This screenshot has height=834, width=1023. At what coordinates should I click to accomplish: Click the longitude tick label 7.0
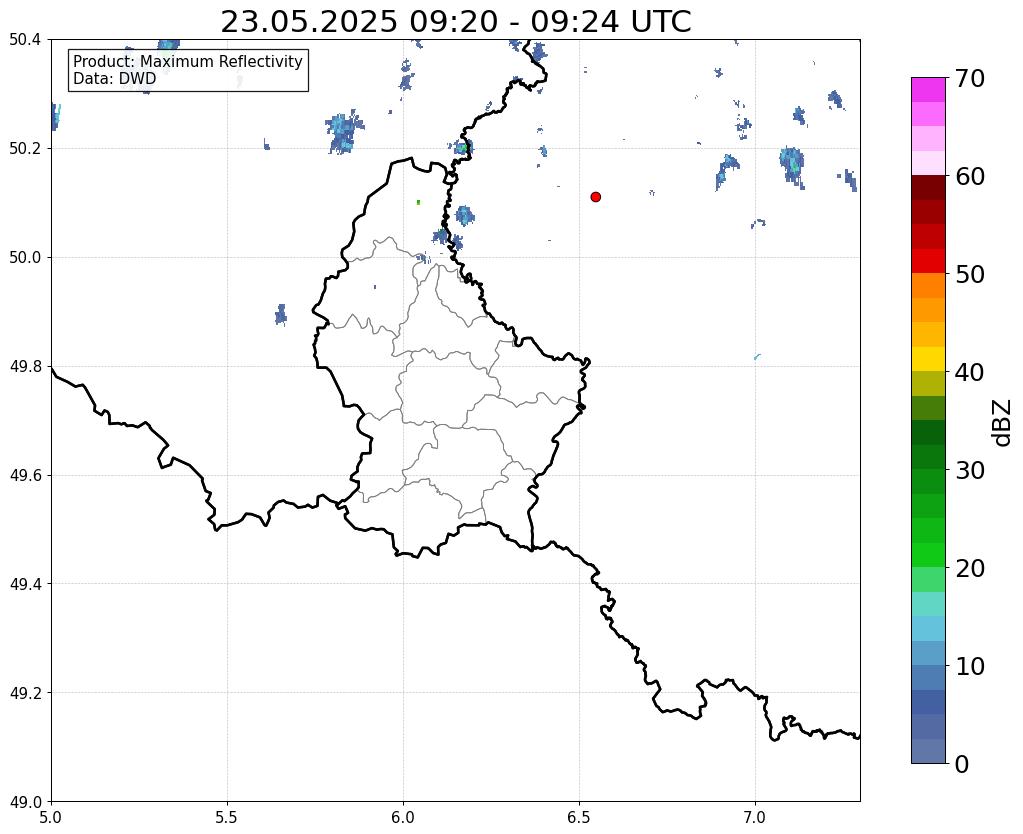click(x=755, y=817)
